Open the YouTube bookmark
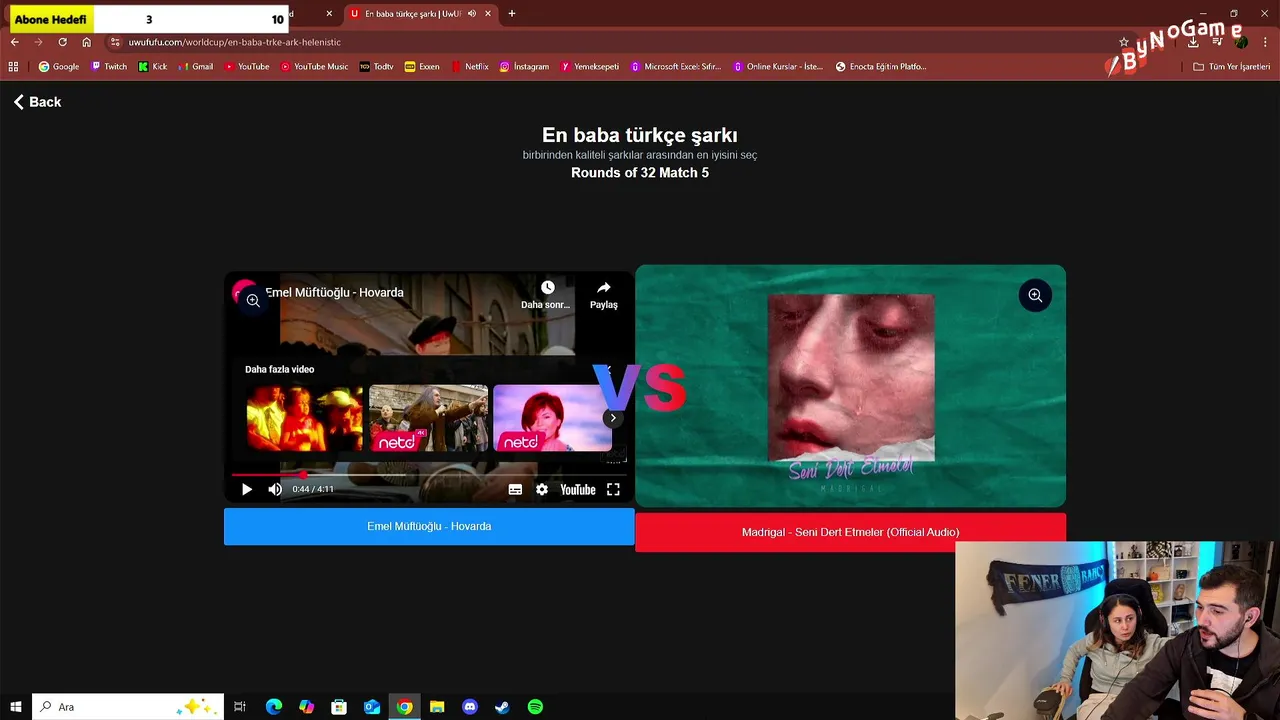The height and width of the screenshot is (720, 1280). click(x=247, y=67)
